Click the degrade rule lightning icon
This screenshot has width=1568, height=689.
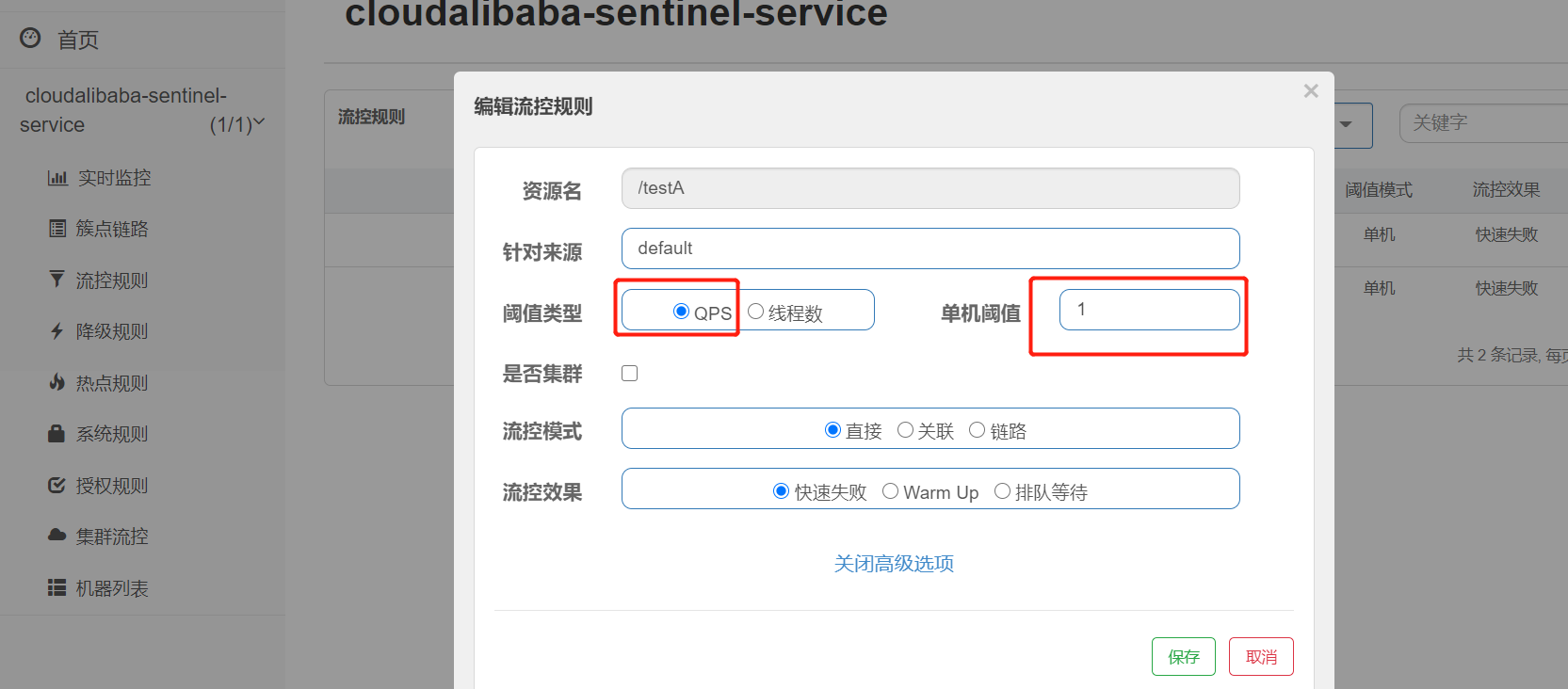point(57,331)
